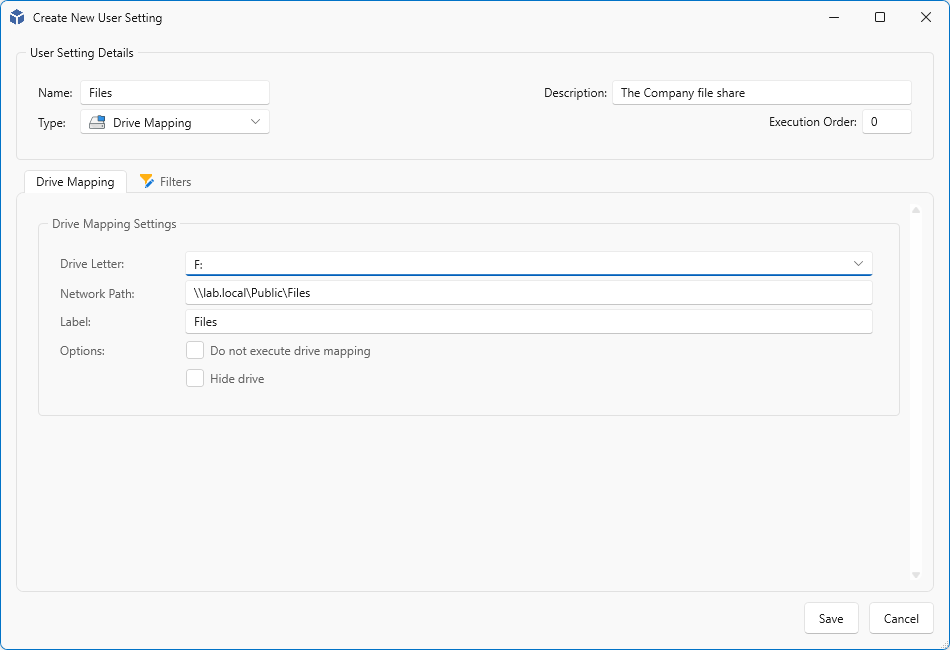950x650 pixels.
Task: Click the funnel icon on Filters tab
Action: coord(147,181)
